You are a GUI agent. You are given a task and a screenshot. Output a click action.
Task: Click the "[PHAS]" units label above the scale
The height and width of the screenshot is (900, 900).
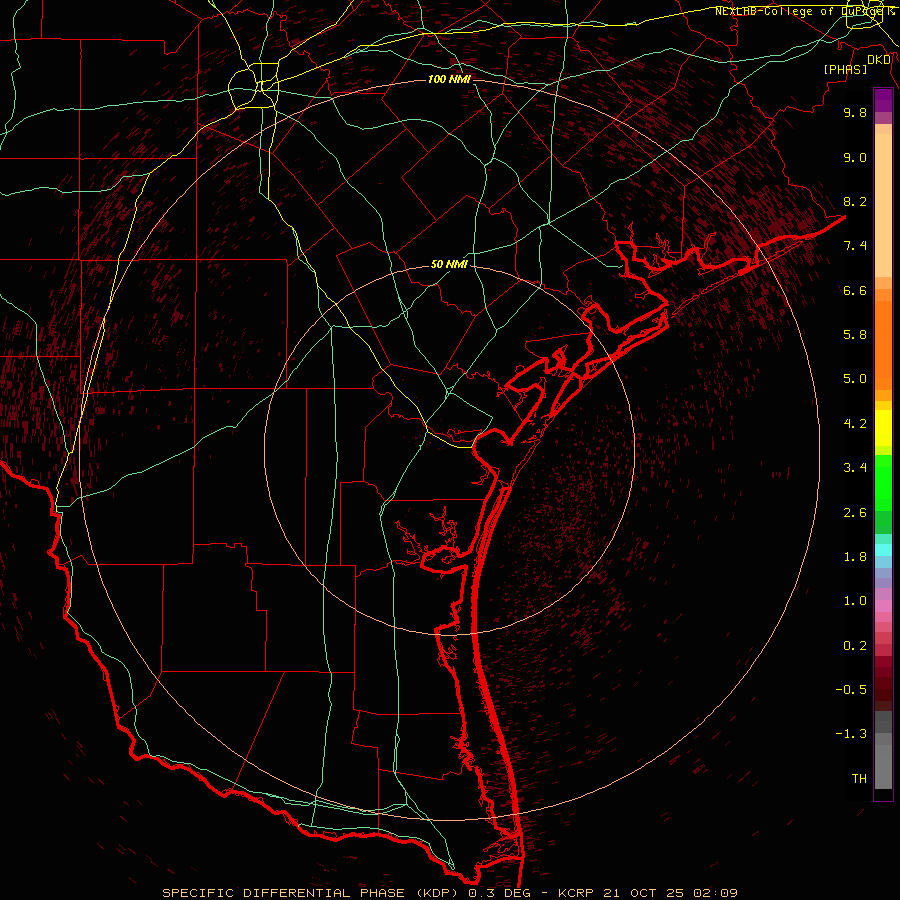845,69
